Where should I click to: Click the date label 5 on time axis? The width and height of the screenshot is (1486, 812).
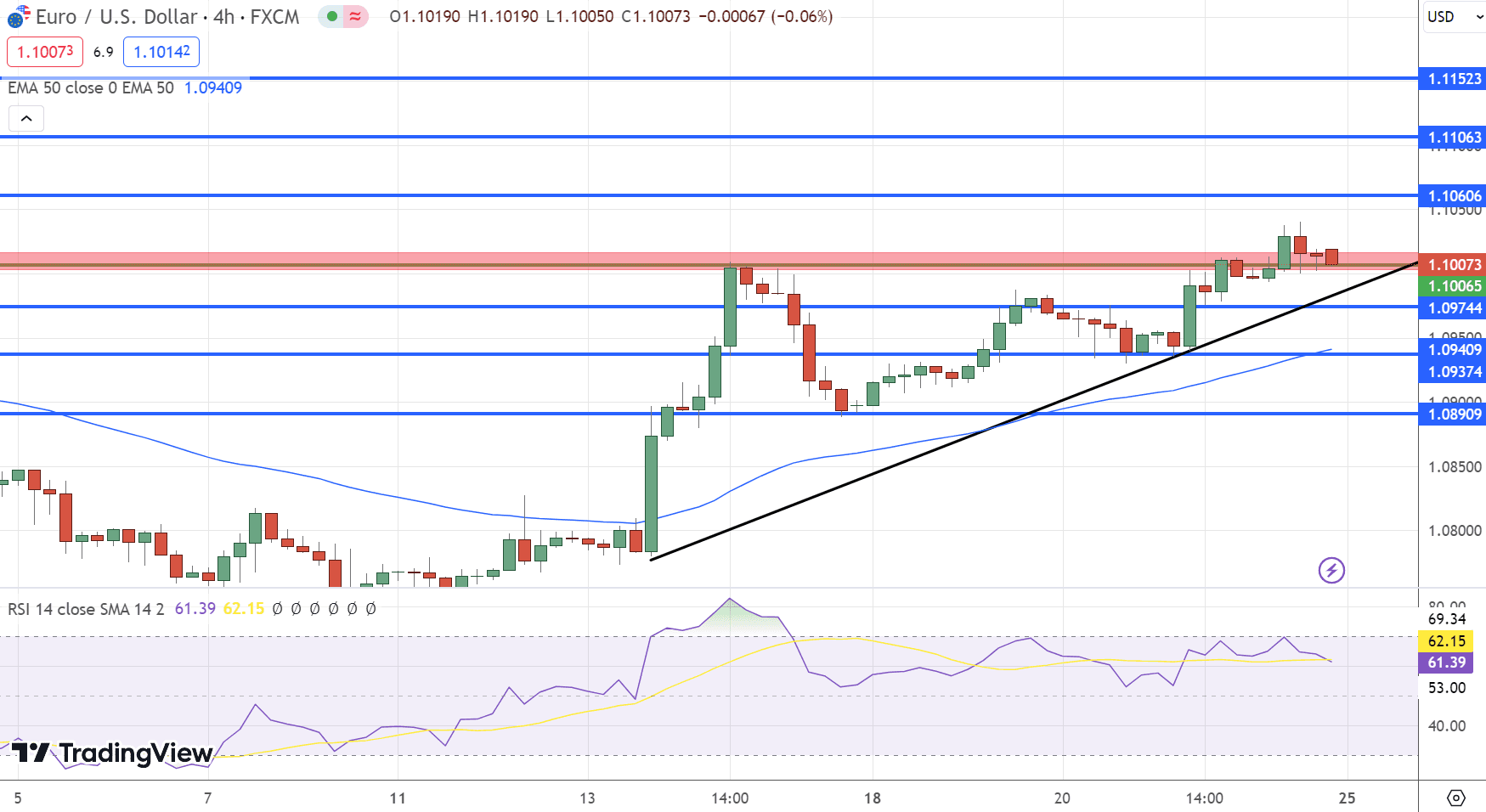tap(18, 798)
